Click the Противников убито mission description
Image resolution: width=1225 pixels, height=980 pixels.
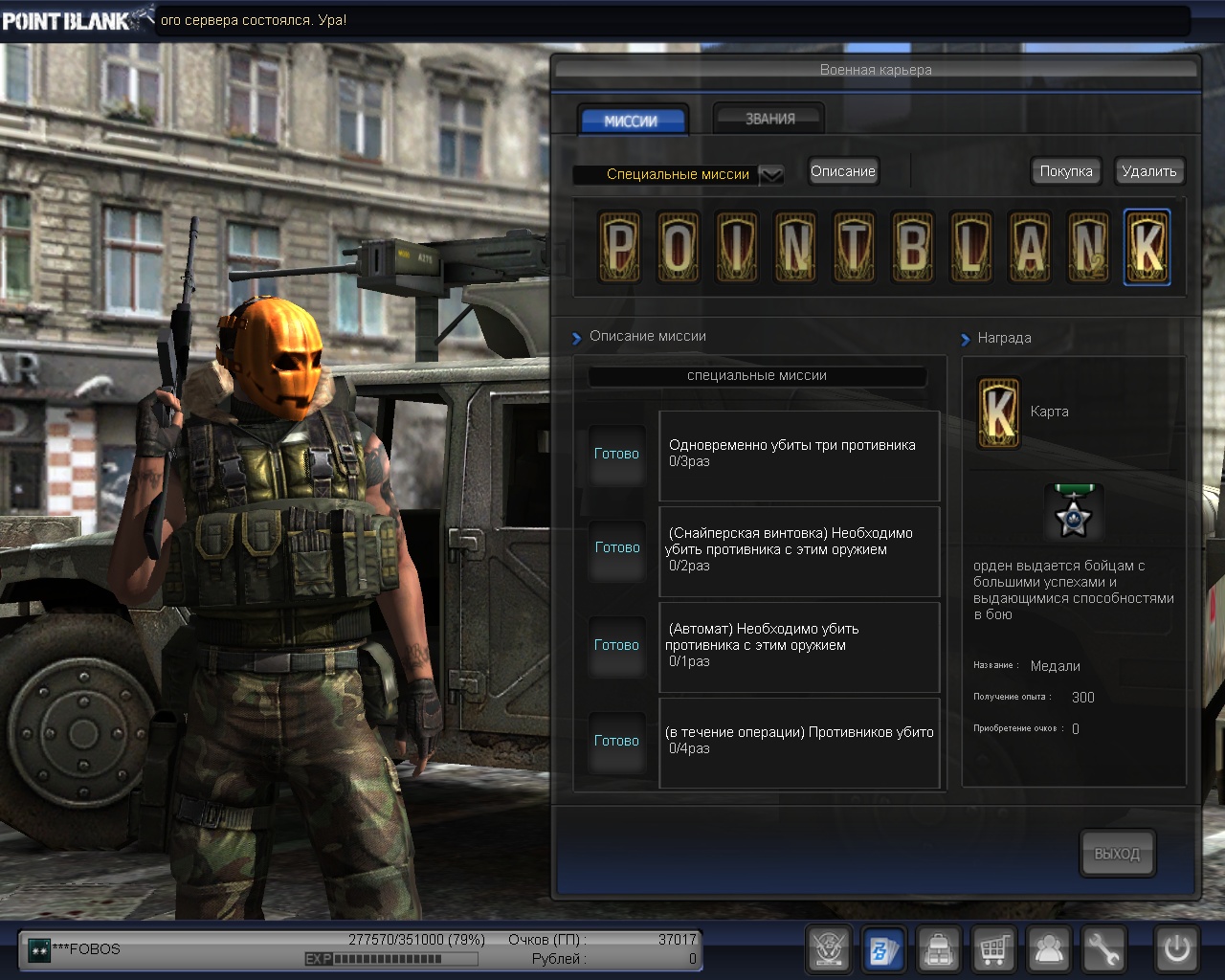pyautogui.click(x=799, y=740)
